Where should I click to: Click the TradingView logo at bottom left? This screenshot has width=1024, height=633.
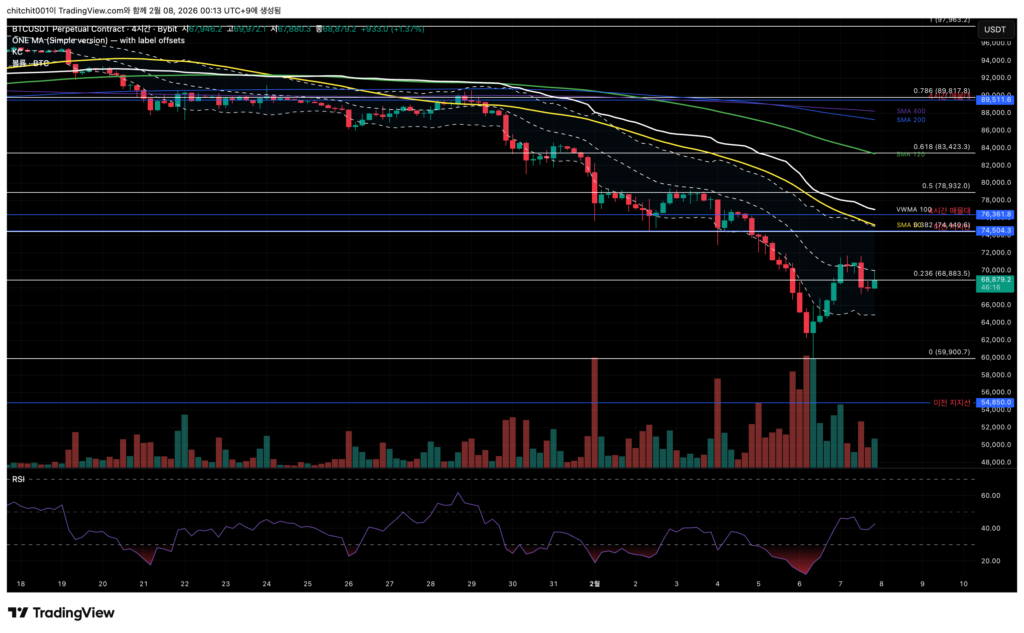tap(61, 613)
